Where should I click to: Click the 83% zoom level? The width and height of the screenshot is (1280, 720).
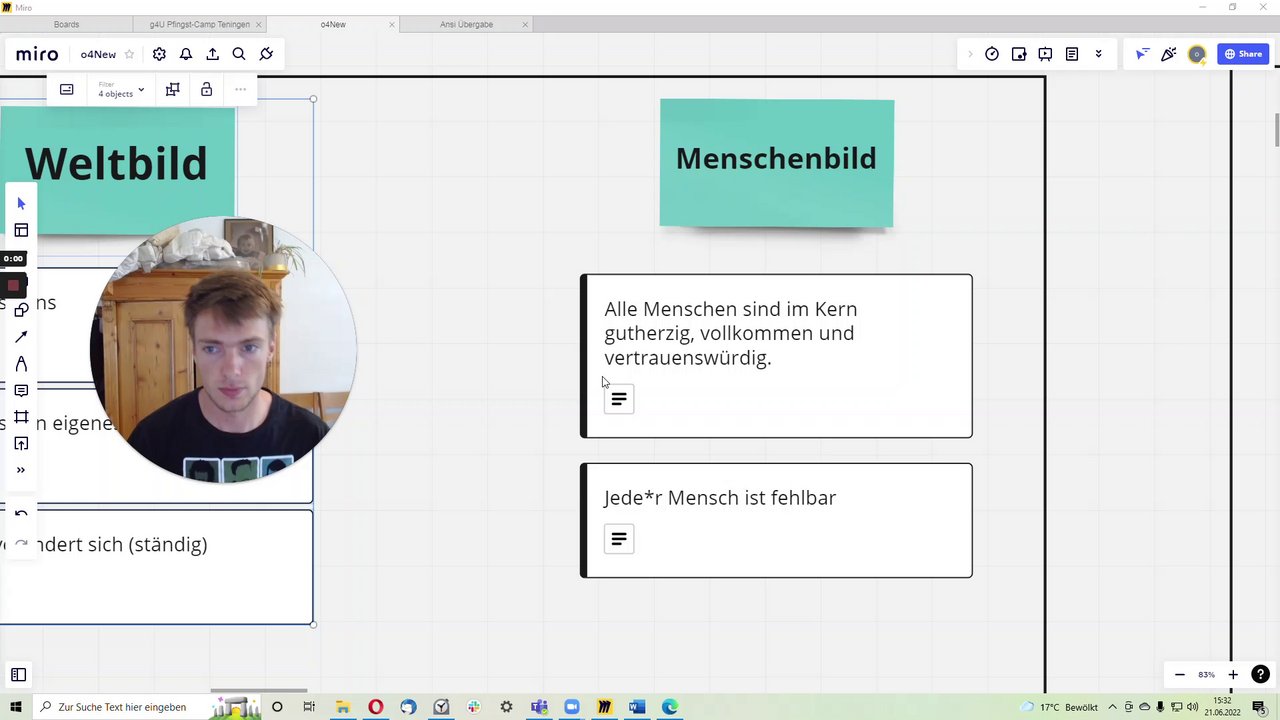(x=1206, y=675)
